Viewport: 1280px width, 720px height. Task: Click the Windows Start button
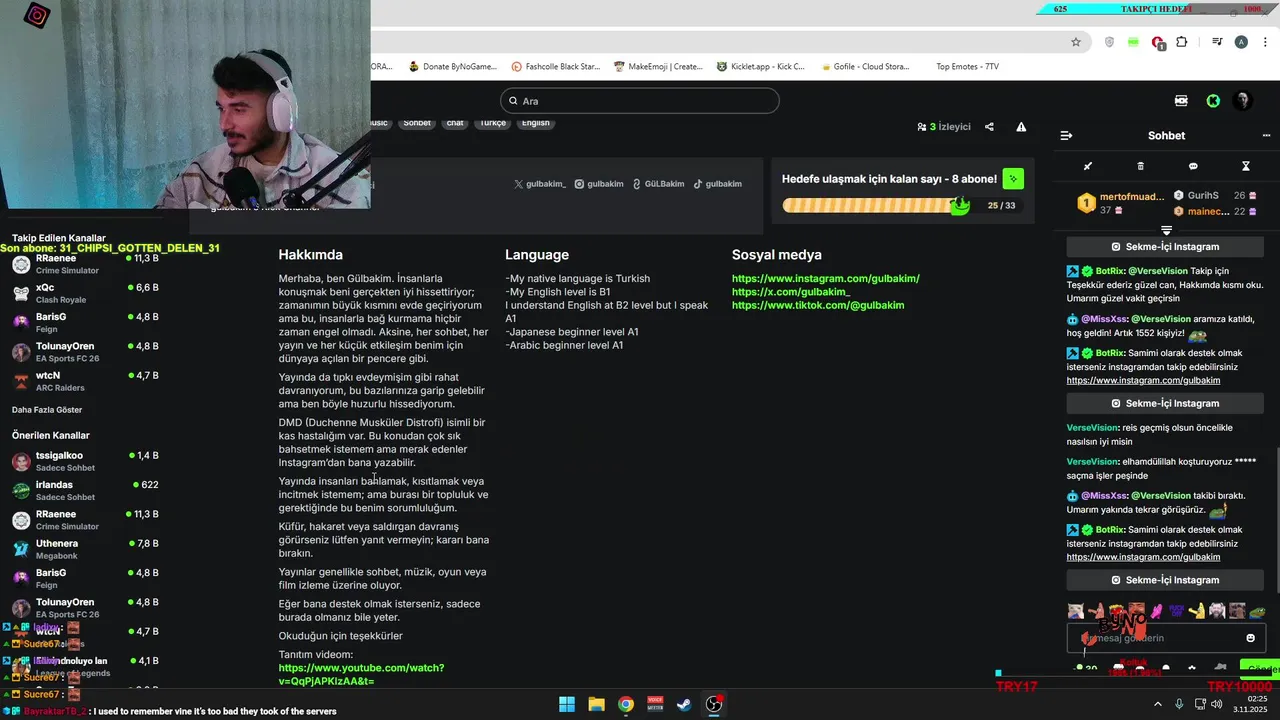pos(567,704)
